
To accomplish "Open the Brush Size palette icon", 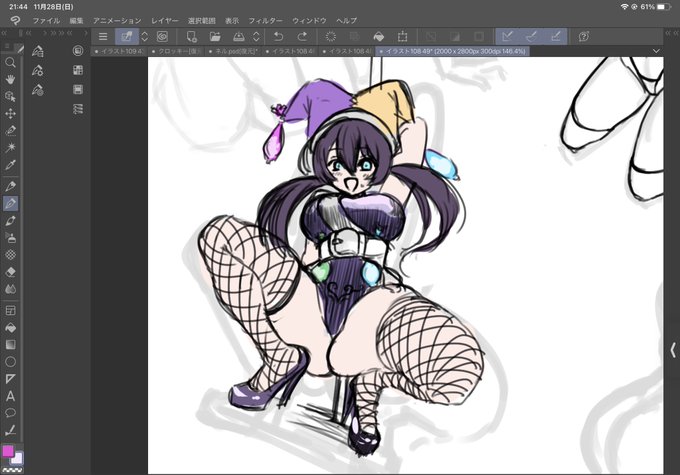I will pyautogui.click(x=38, y=90).
